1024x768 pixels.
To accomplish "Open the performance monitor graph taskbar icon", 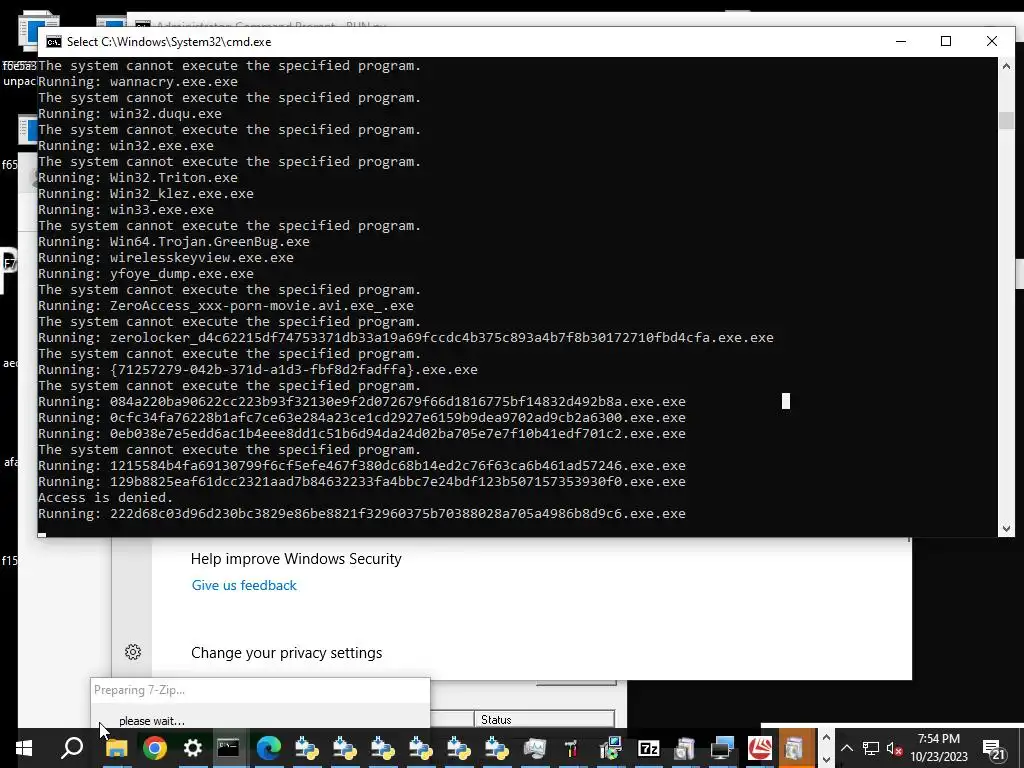I will (534, 748).
